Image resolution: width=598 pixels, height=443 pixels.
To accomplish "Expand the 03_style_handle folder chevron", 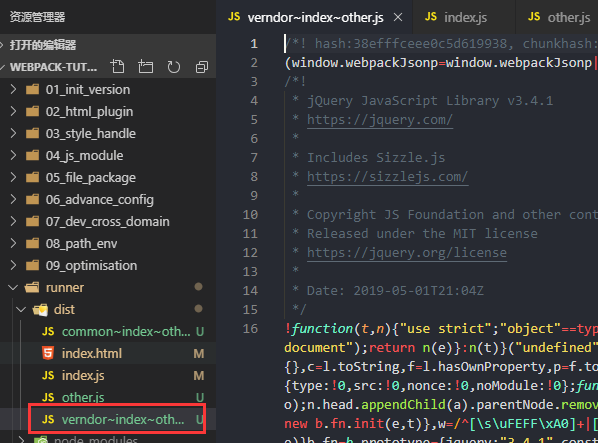I will tap(13, 133).
